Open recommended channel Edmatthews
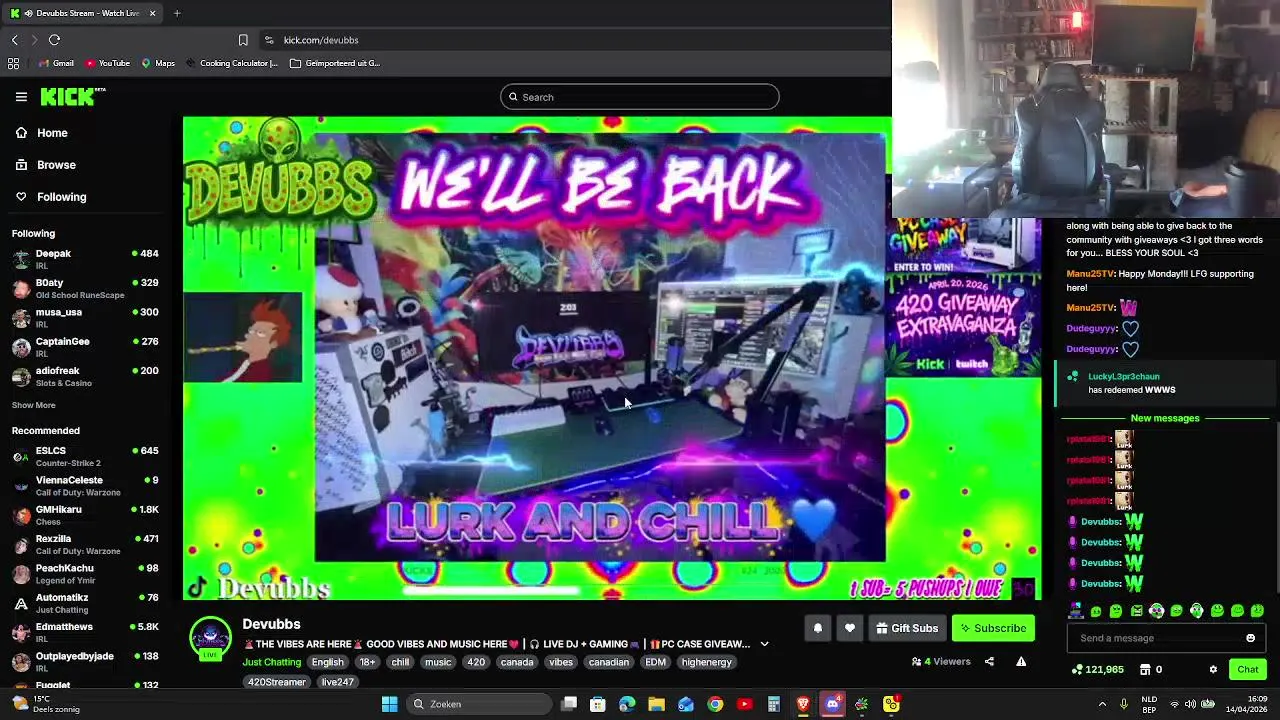1280x720 pixels. point(85,631)
